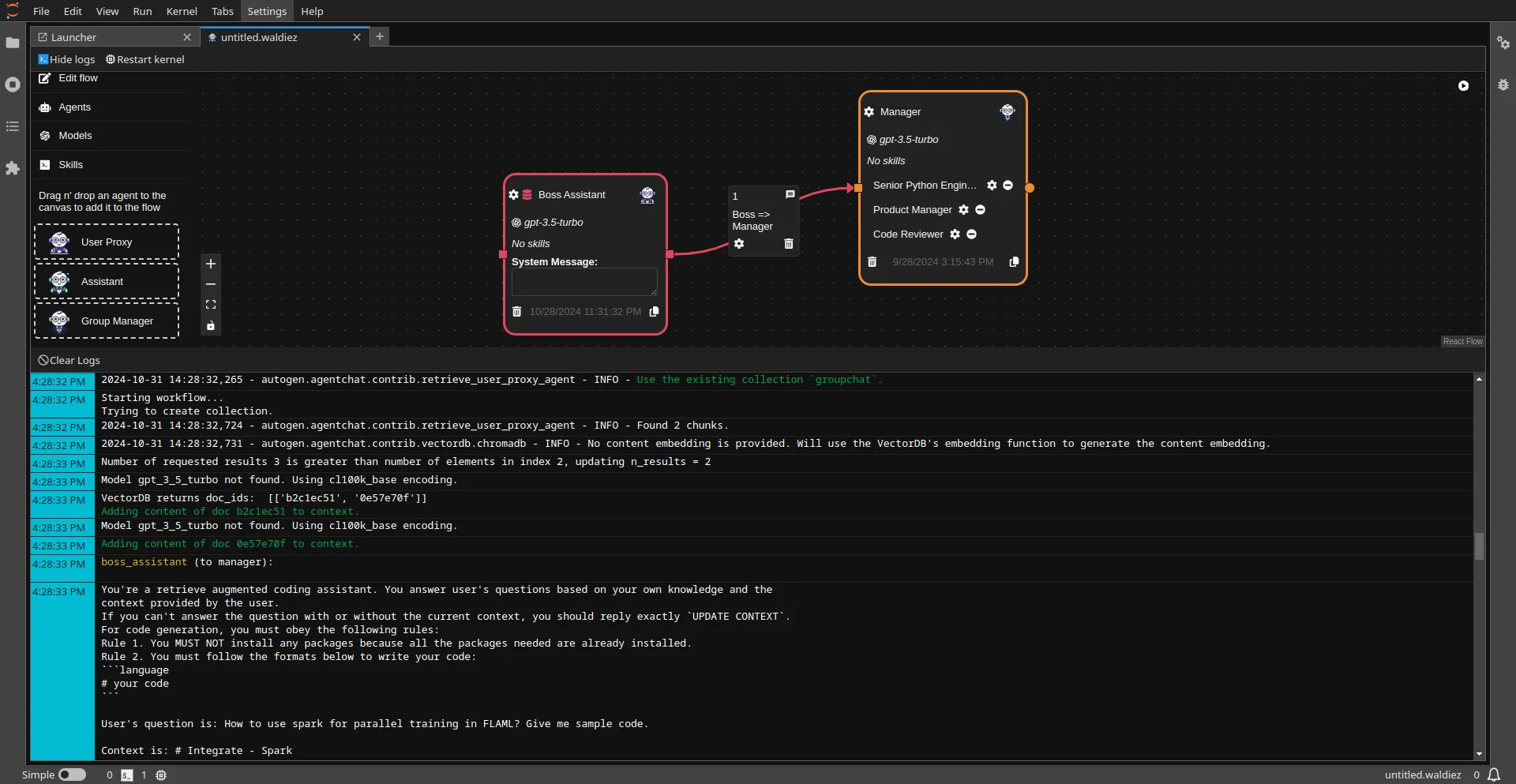Open the Run menu

pos(142,11)
